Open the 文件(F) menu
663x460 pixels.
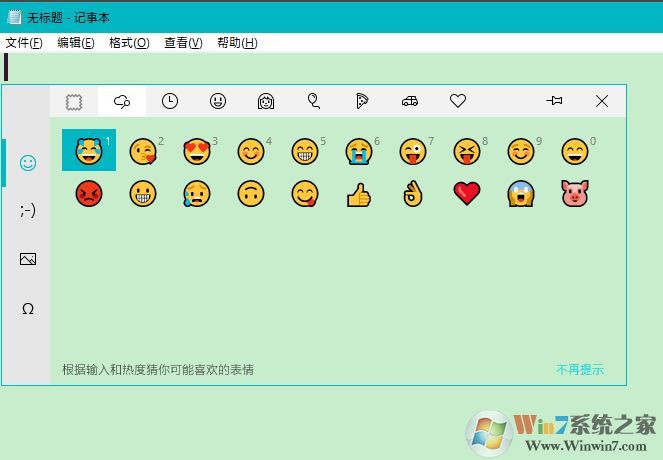pos(24,43)
